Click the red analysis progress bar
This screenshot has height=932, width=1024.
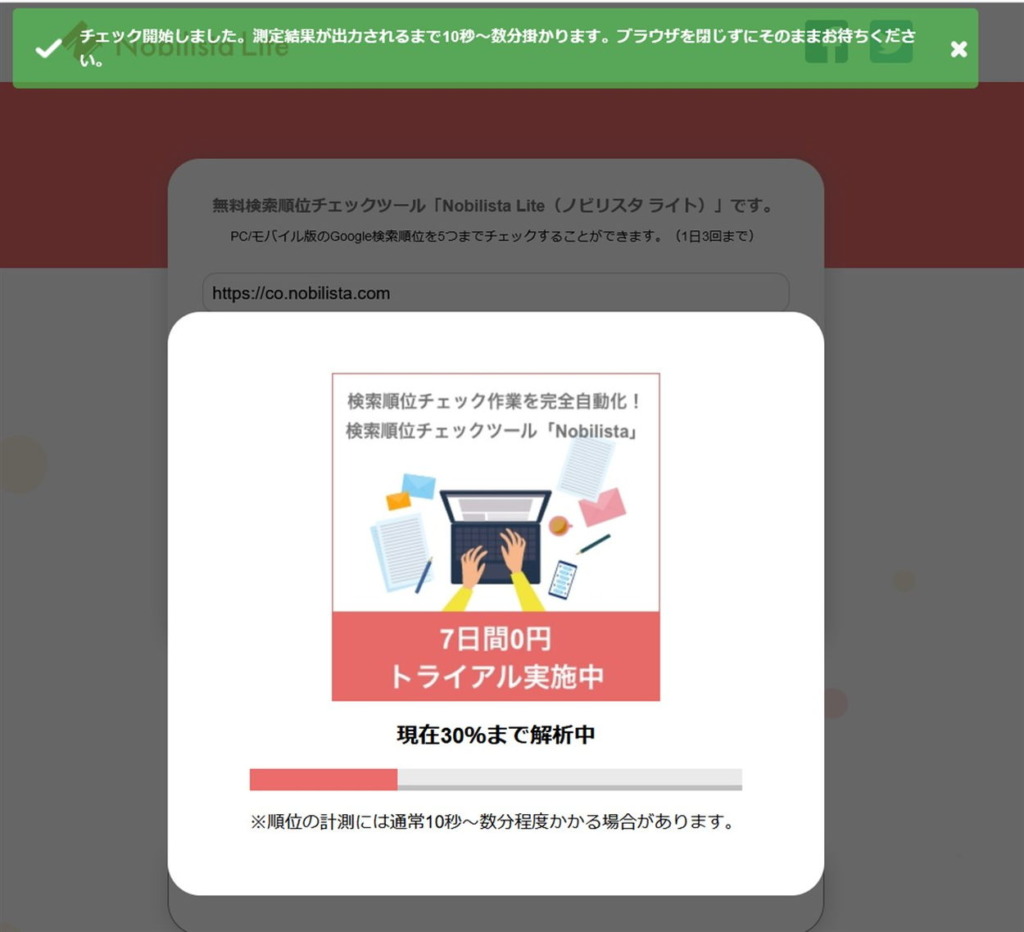point(496,779)
